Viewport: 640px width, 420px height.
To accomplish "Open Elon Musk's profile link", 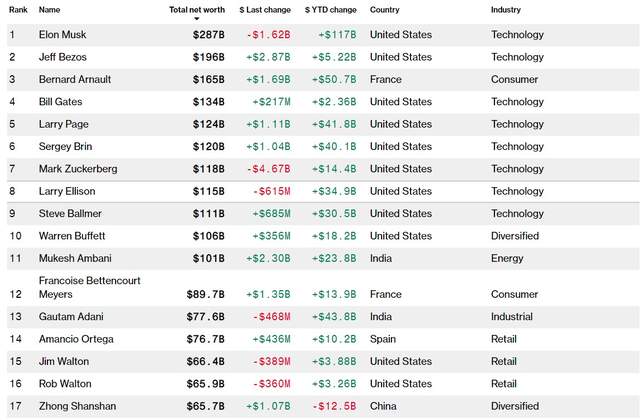I will click(62, 35).
